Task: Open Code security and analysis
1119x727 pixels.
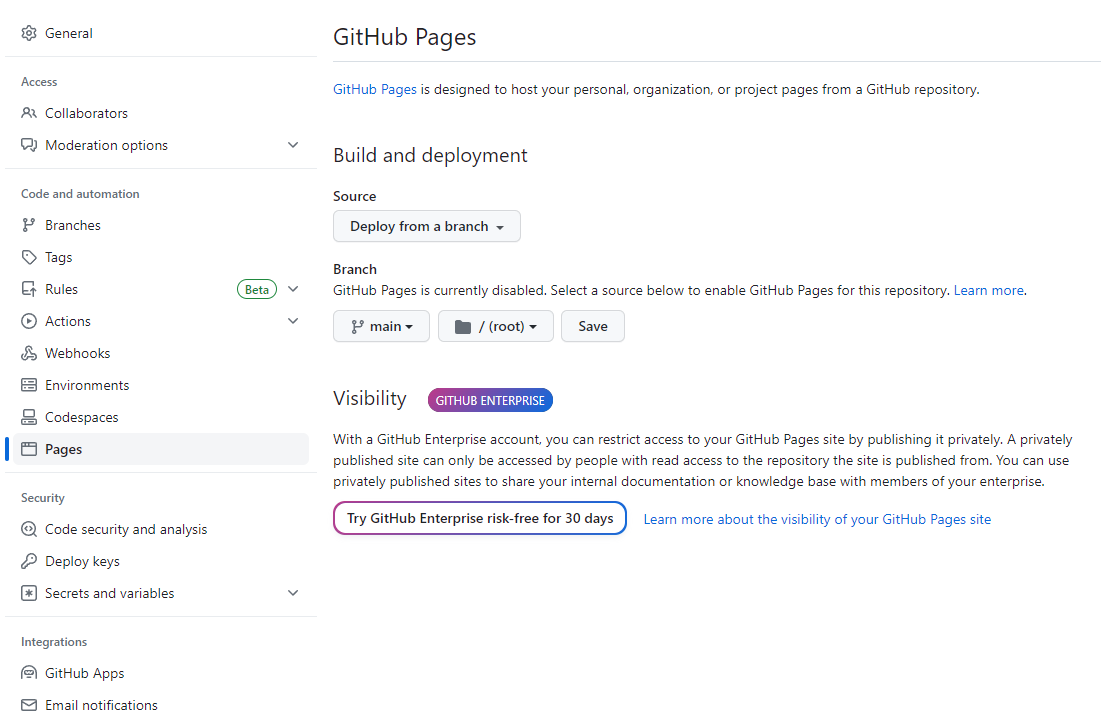Action: (x=161, y=529)
